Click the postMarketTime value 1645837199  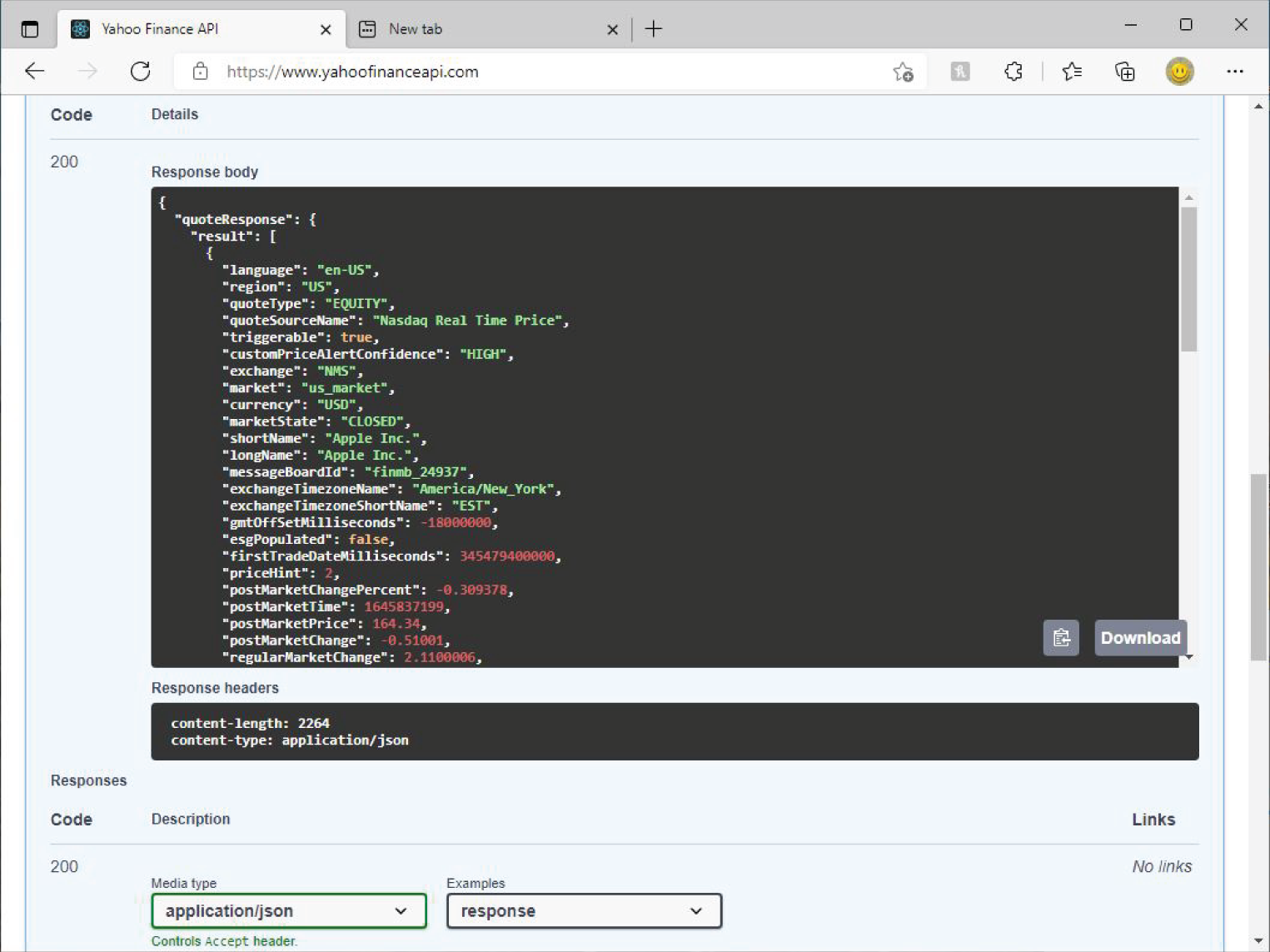[x=403, y=607]
